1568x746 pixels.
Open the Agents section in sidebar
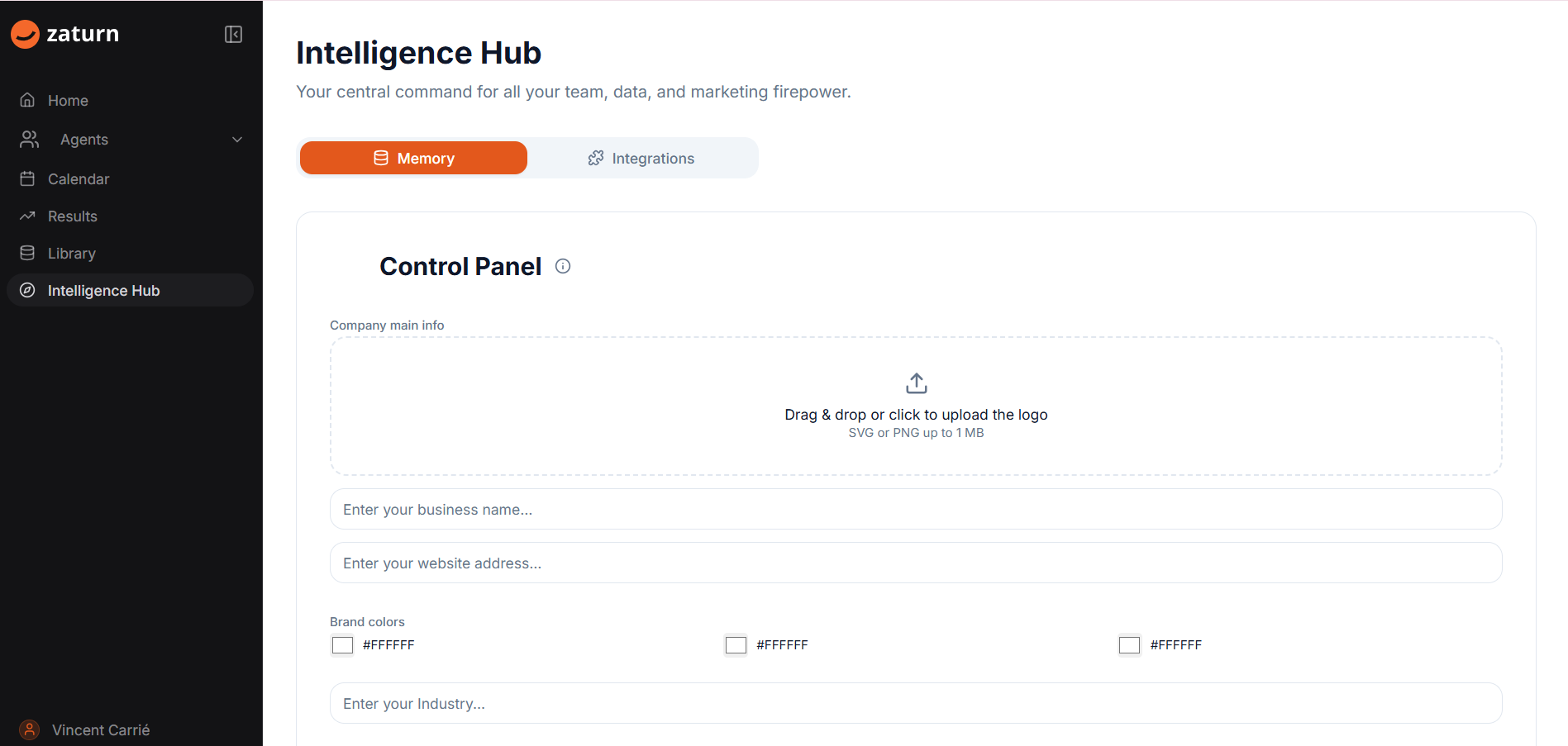click(x=83, y=140)
